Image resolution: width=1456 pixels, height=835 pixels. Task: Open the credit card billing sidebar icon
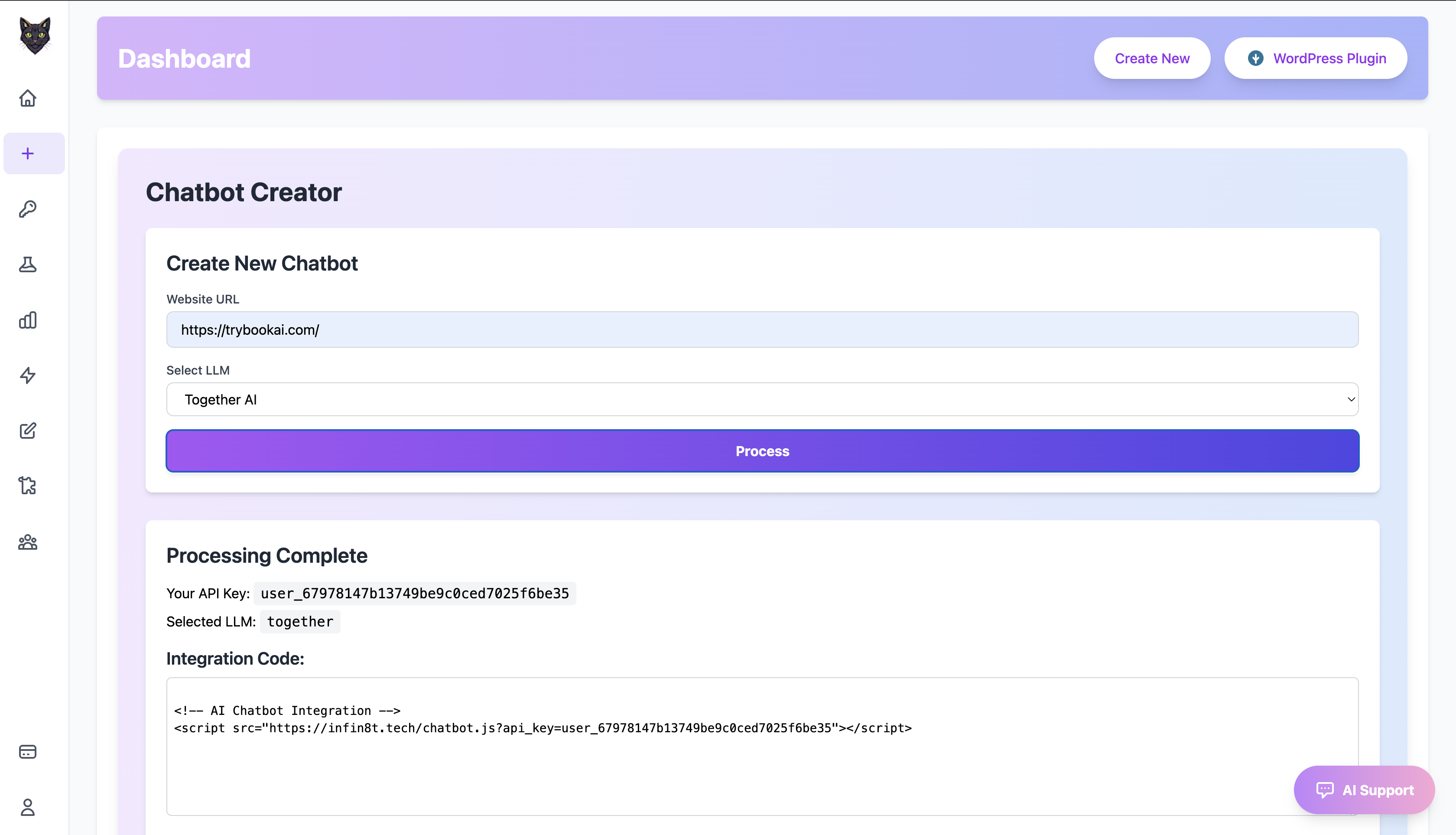pos(27,752)
